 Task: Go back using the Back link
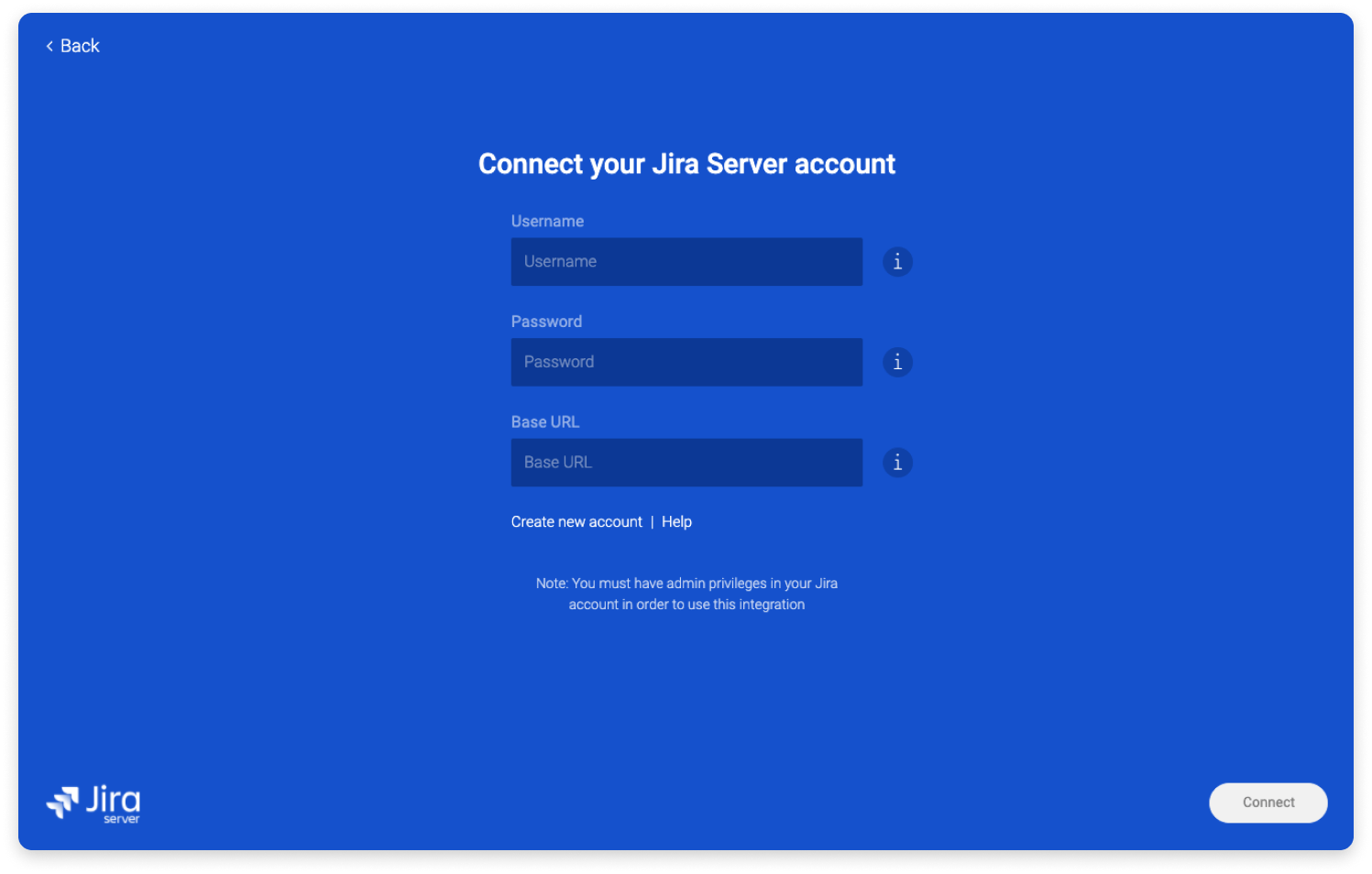point(72,46)
